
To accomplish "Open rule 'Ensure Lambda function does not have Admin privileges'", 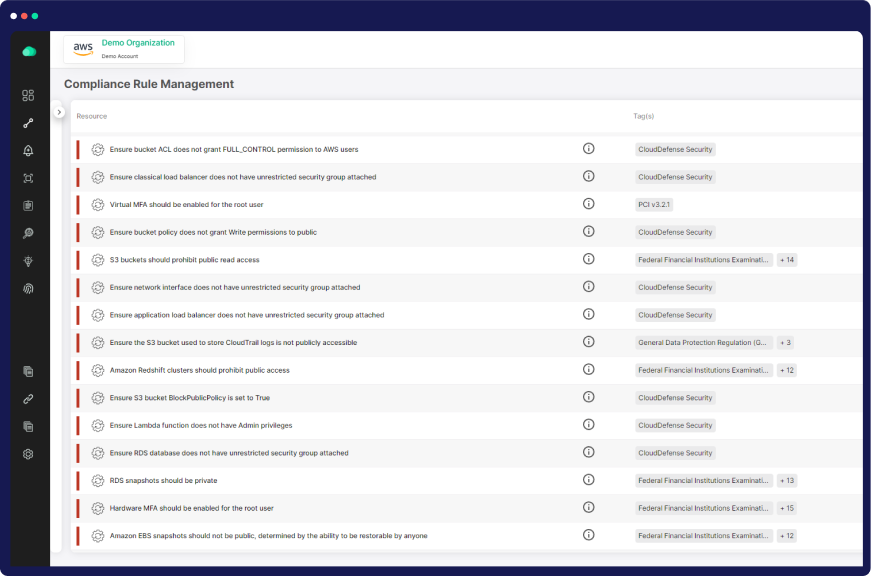I will pos(200,425).
